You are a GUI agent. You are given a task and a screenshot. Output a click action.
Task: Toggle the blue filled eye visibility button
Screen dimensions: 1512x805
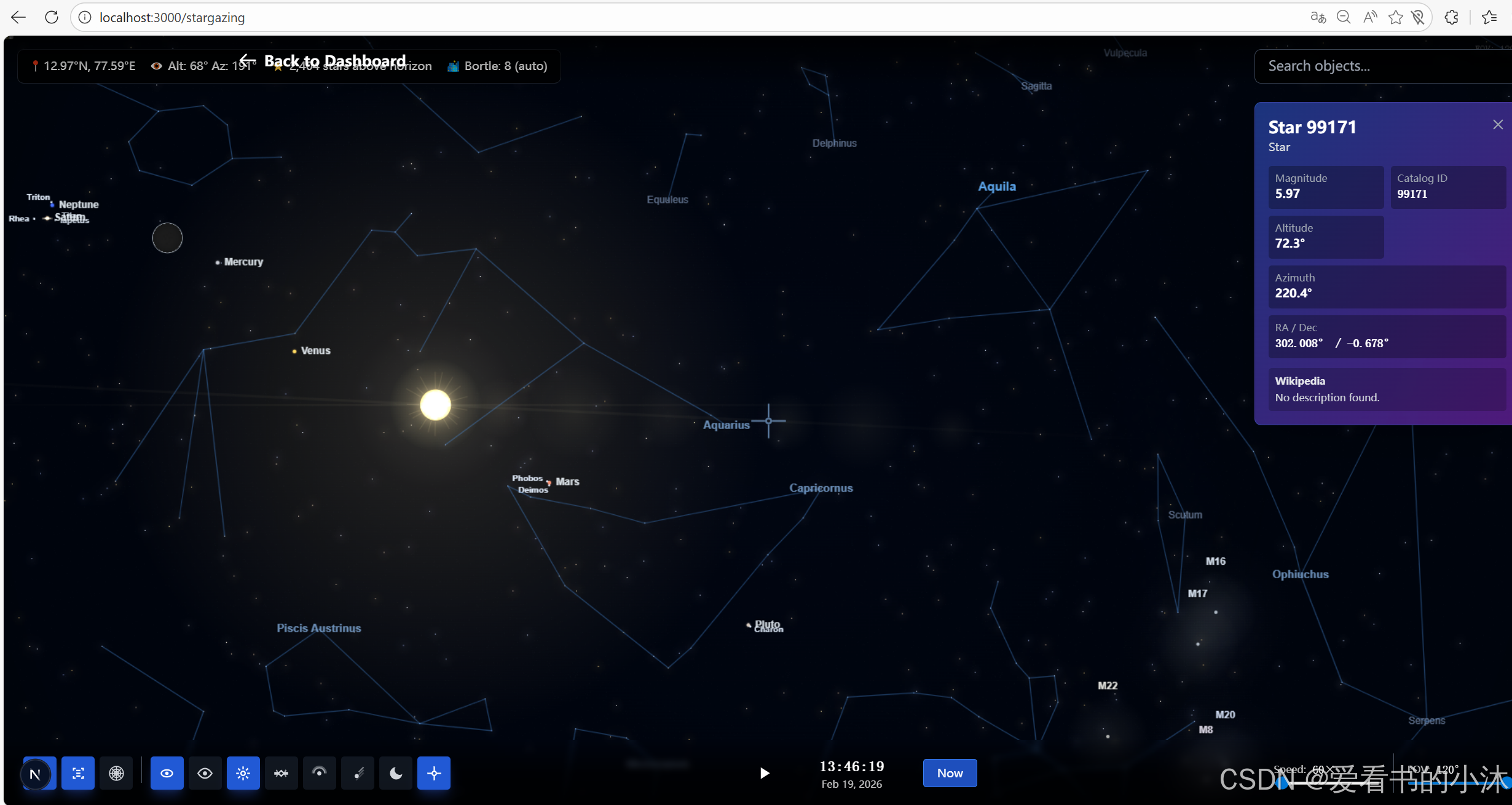167,773
